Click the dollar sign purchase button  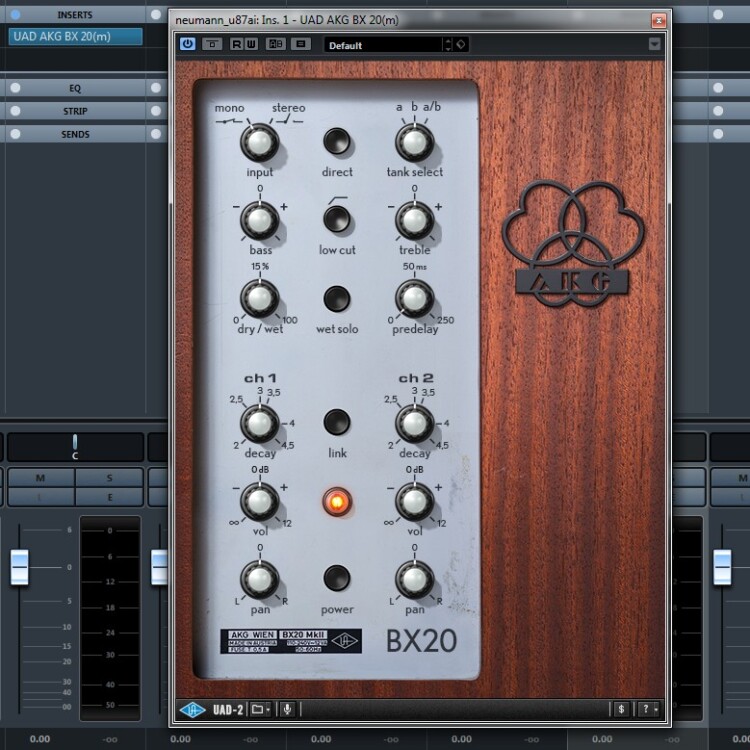pos(621,709)
